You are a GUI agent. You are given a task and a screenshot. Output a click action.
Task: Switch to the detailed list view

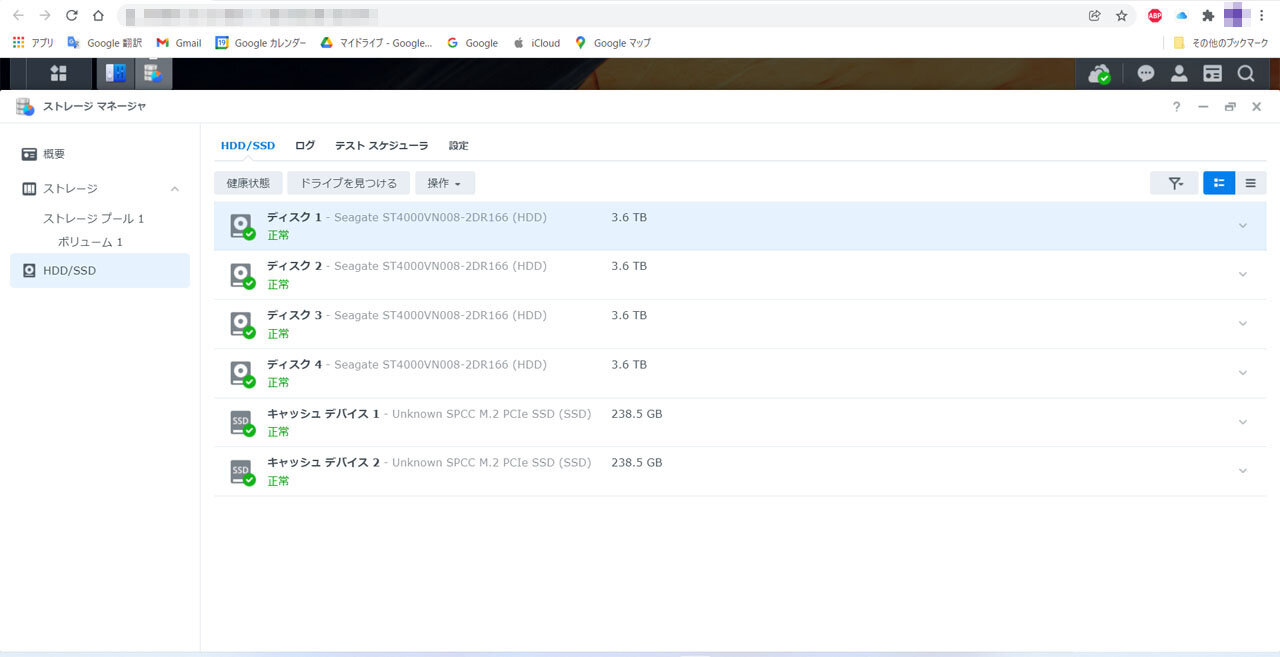(x=1250, y=183)
